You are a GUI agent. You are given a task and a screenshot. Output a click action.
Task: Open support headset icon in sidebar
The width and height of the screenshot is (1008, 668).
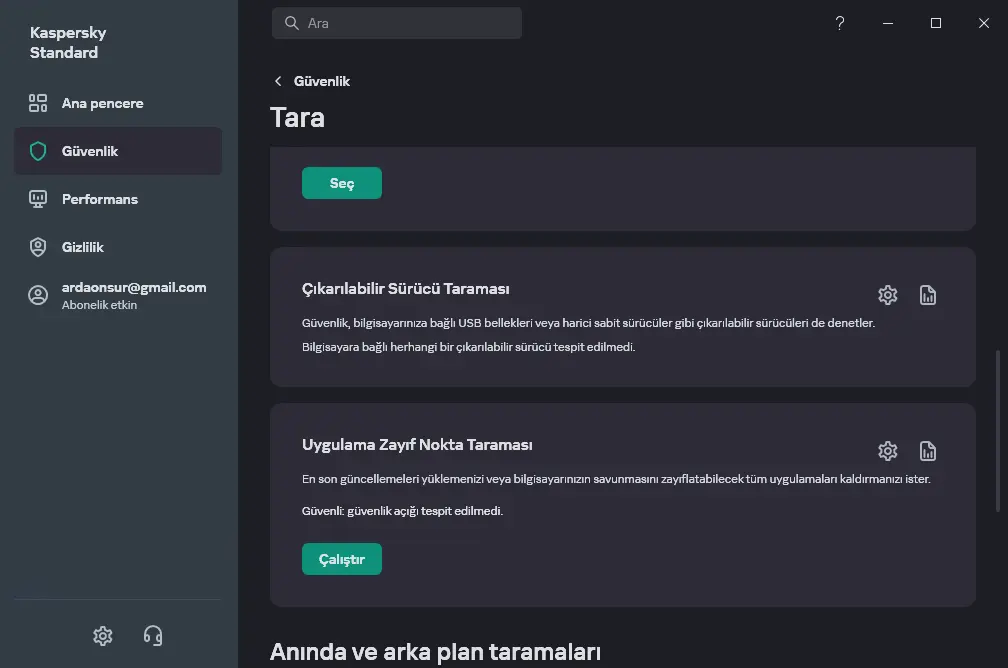click(x=153, y=636)
